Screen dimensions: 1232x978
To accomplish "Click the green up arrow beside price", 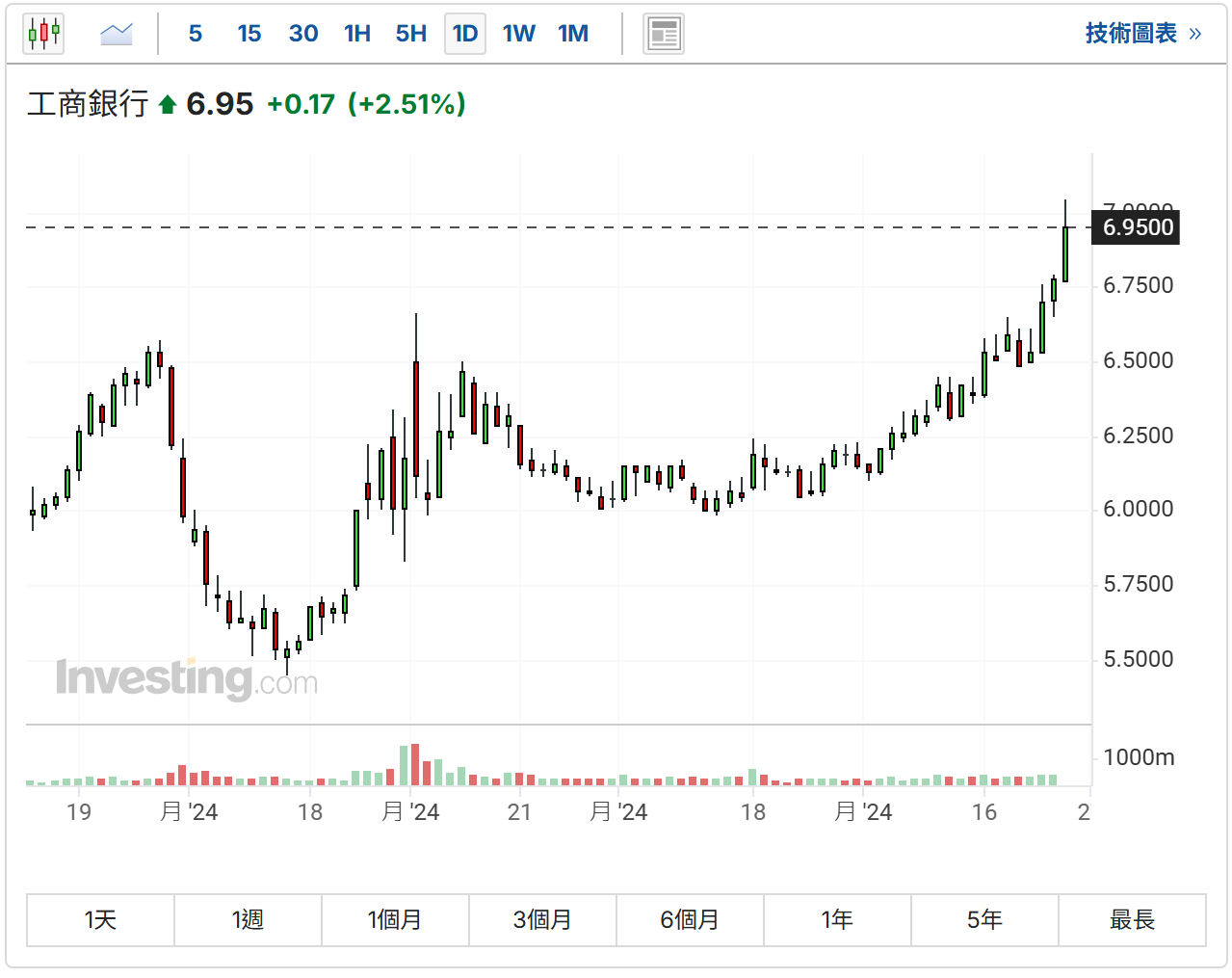I will click(168, 104).
